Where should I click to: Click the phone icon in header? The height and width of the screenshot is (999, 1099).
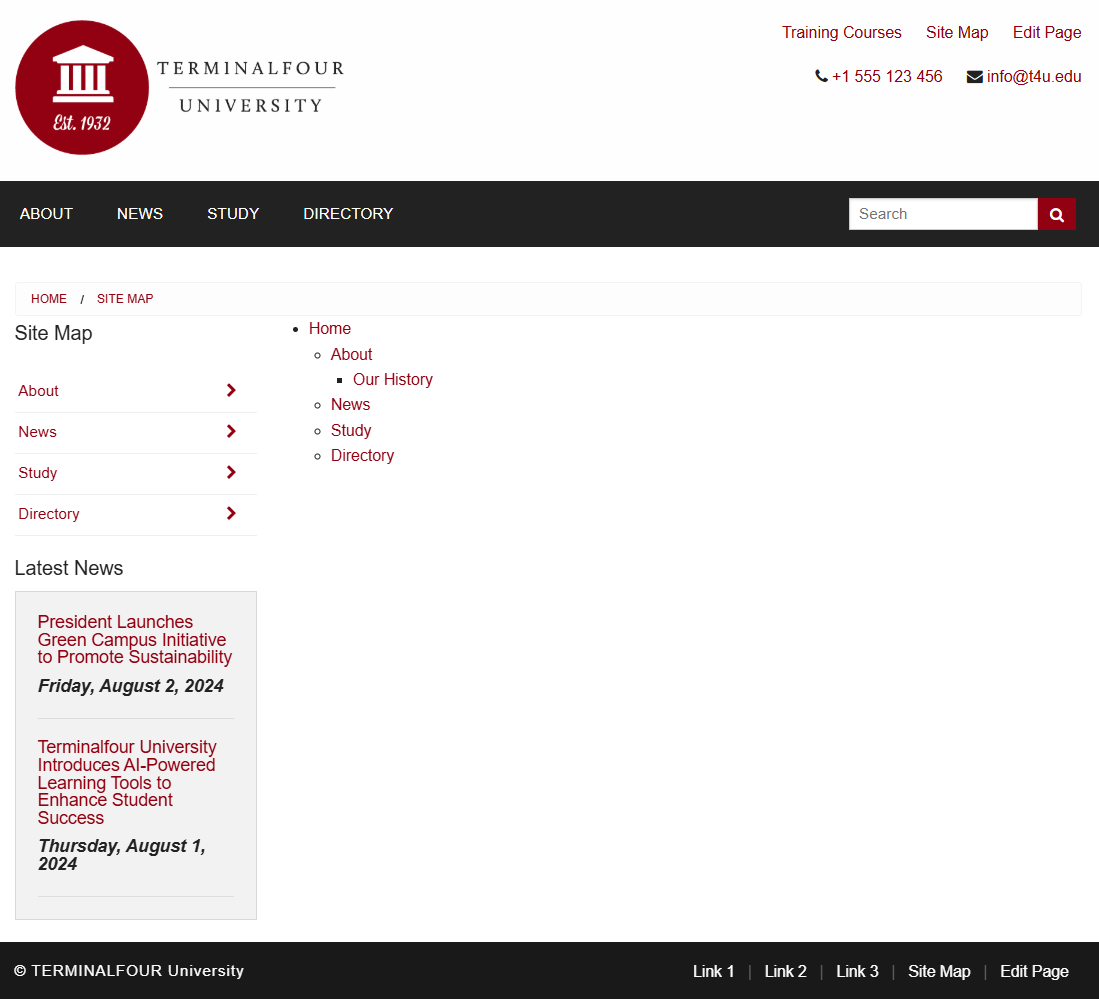point(821,76)
